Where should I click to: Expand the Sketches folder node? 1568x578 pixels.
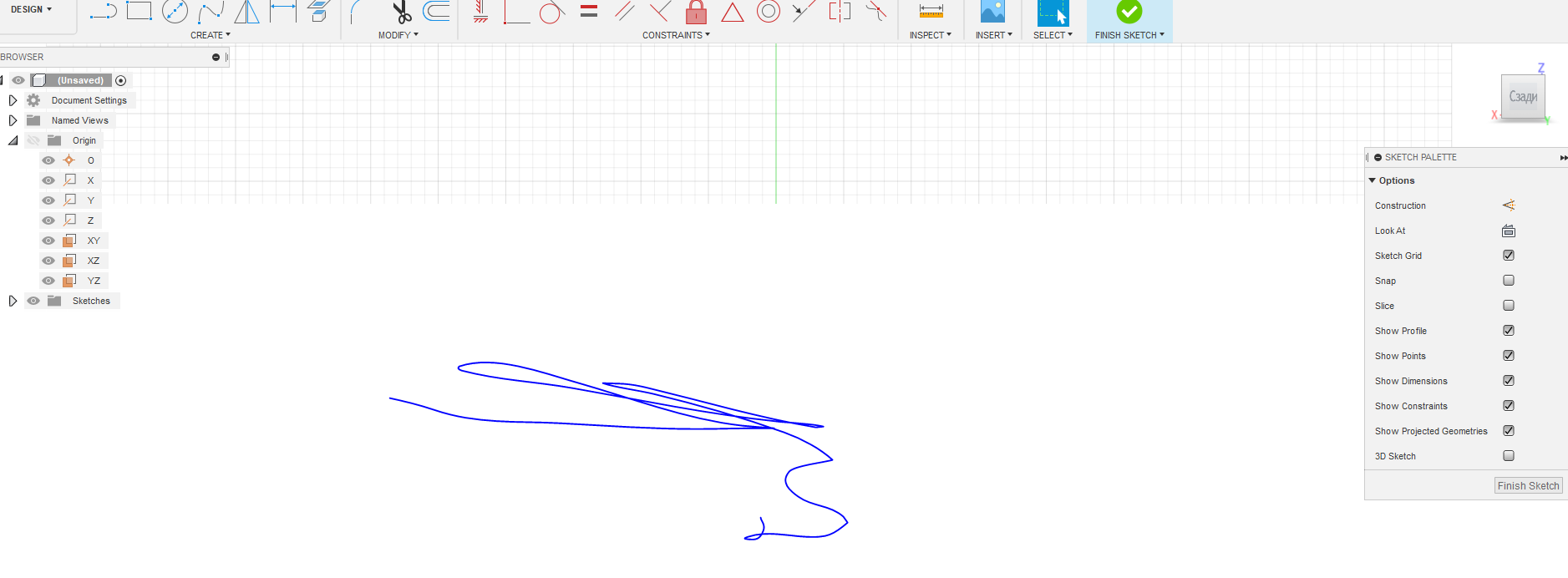tap(13, 301)
